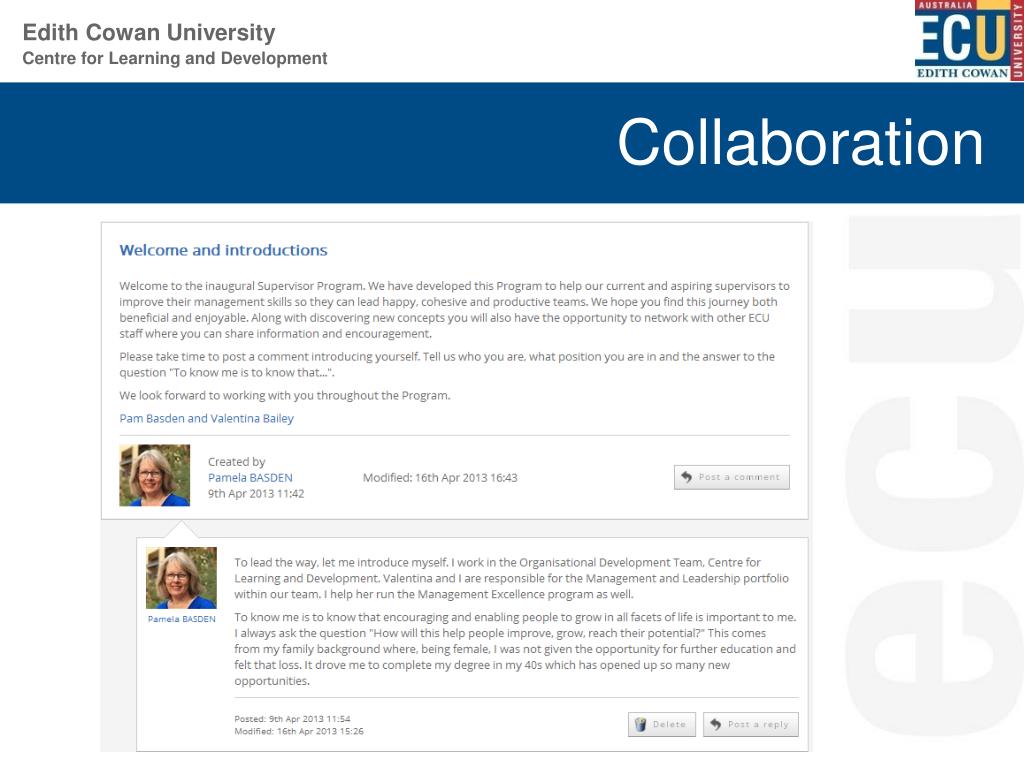
Task: Click the Posted 9th Apr 2013 11:54 timestamp
Action: (292, 718)
